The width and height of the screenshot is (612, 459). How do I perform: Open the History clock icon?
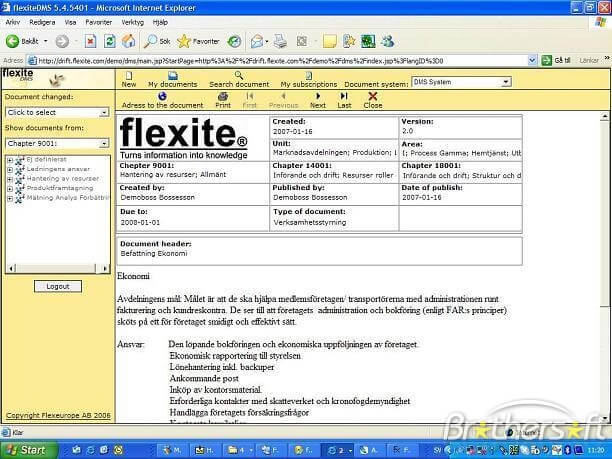pos(234,41)
